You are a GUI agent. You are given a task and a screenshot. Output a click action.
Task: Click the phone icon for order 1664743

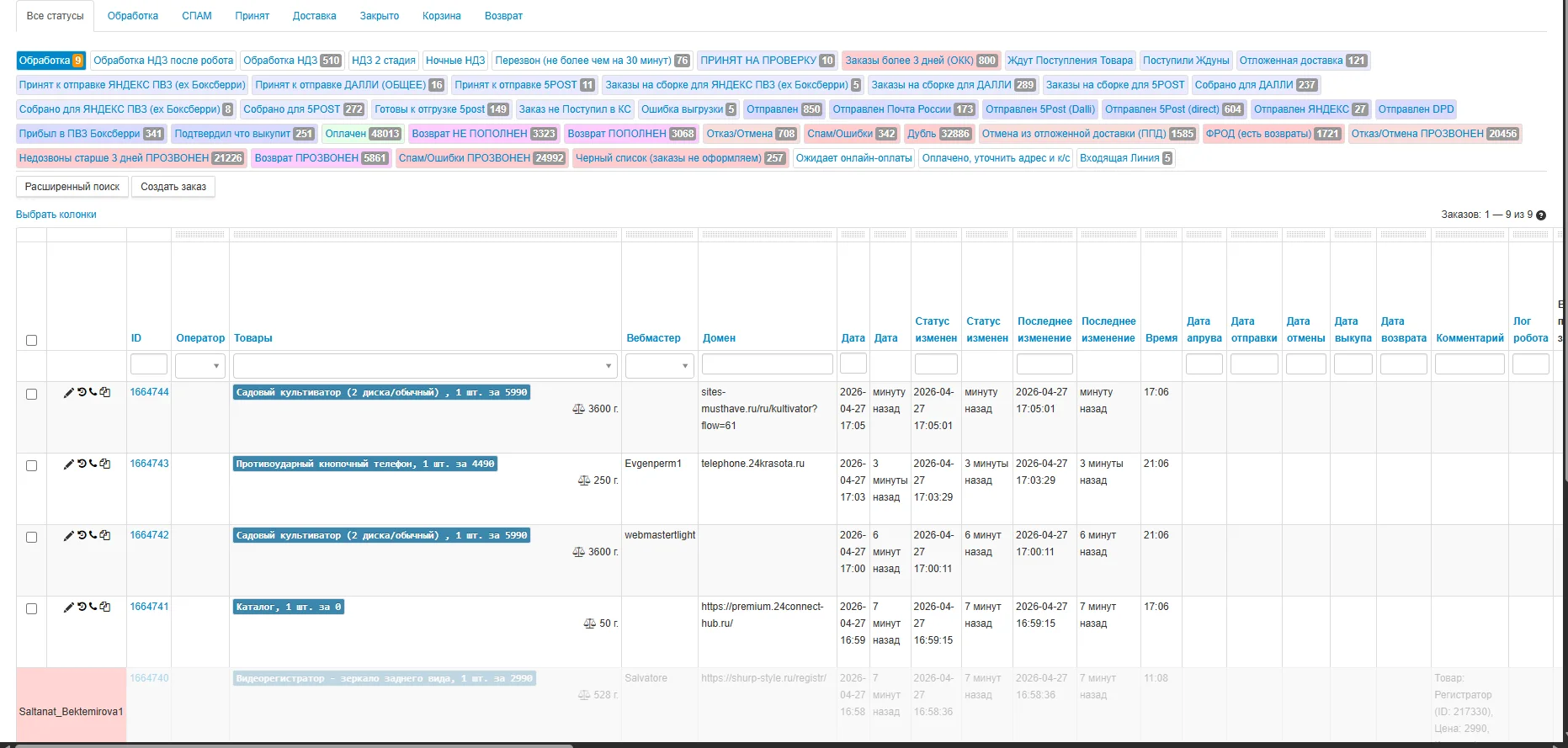[93, 464]
